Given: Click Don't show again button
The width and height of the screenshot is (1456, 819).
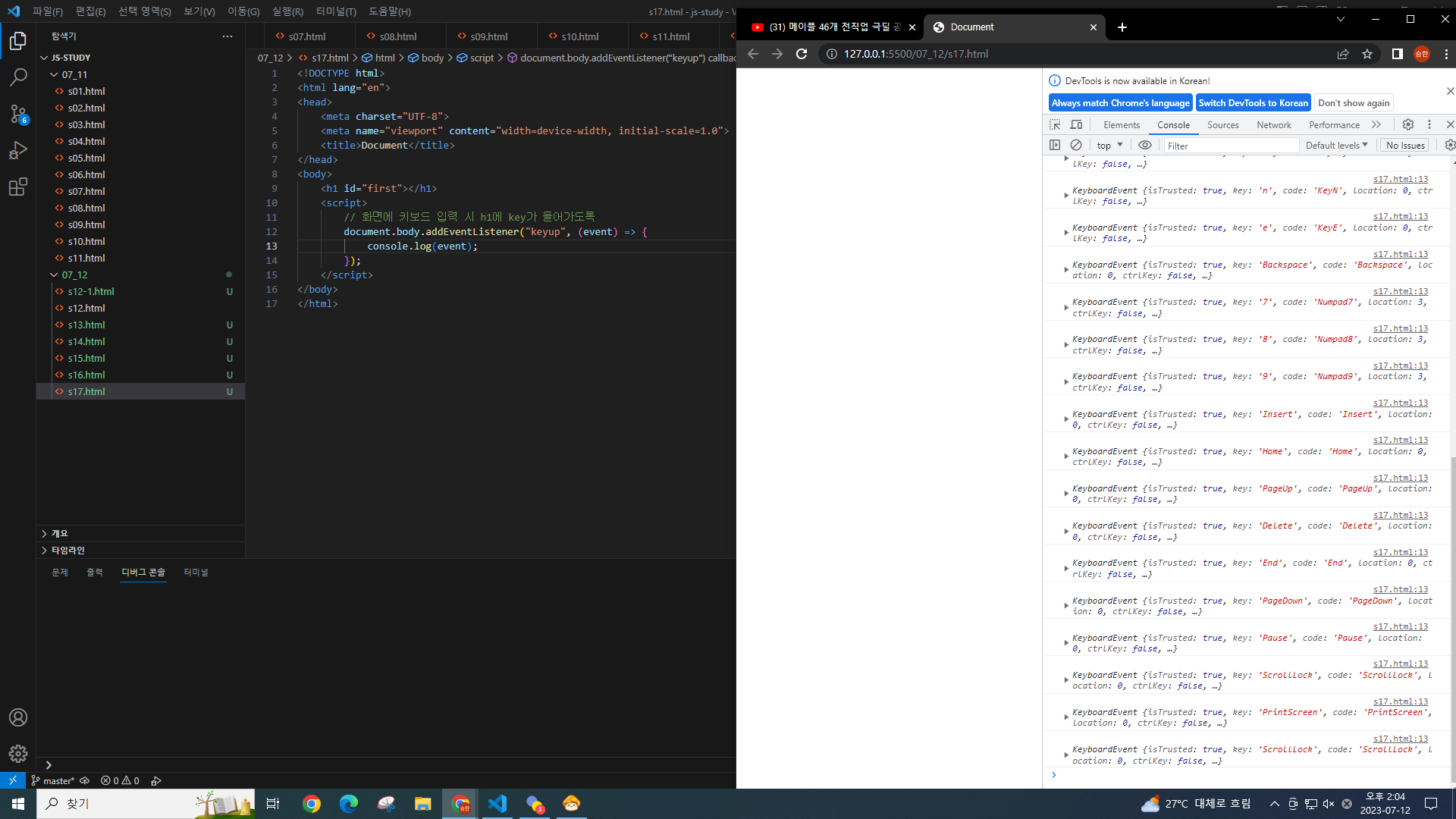Looking at the screenshot, I should tap(1354, 103).
